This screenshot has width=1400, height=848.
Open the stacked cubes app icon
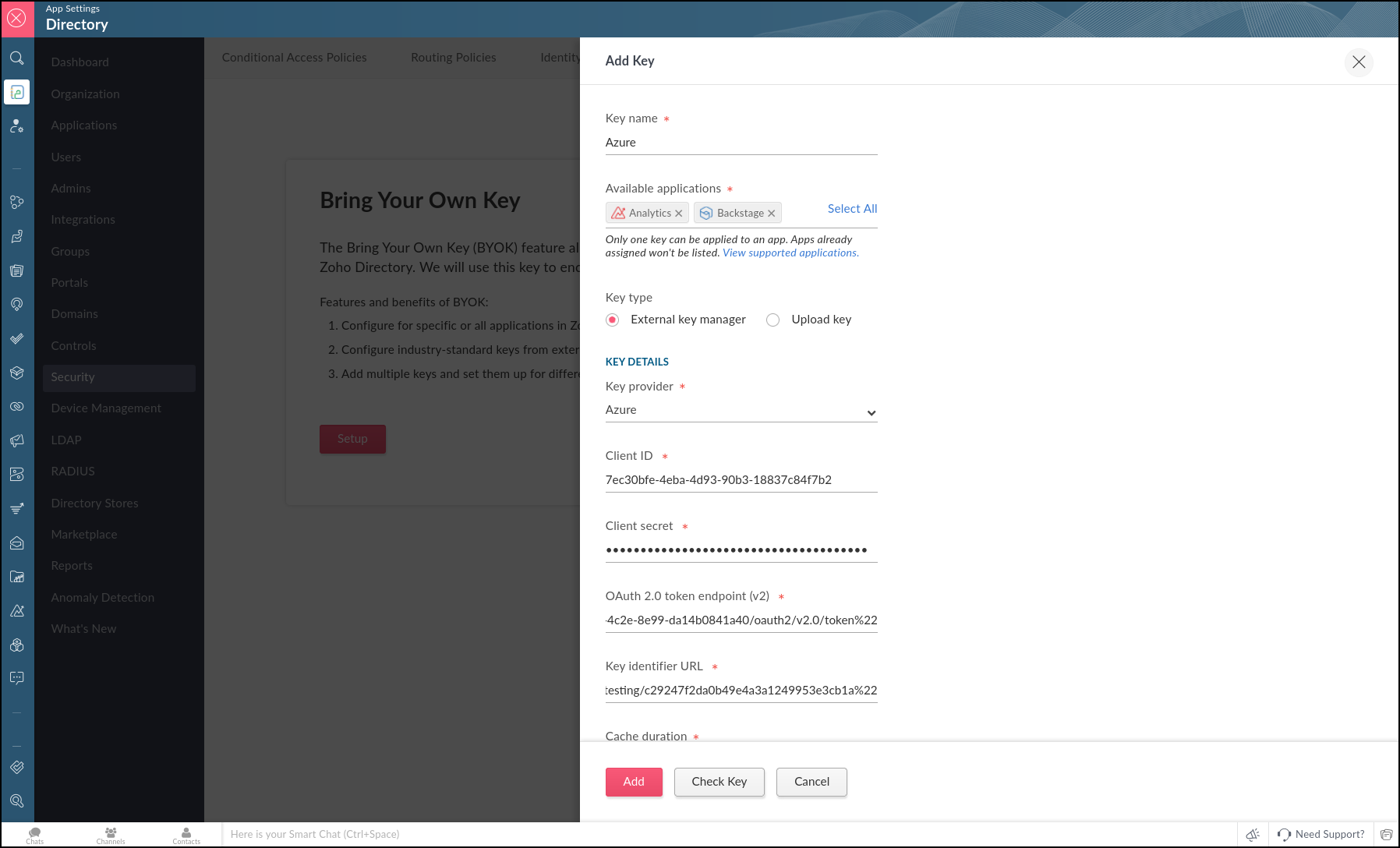[x=17, y=645]
